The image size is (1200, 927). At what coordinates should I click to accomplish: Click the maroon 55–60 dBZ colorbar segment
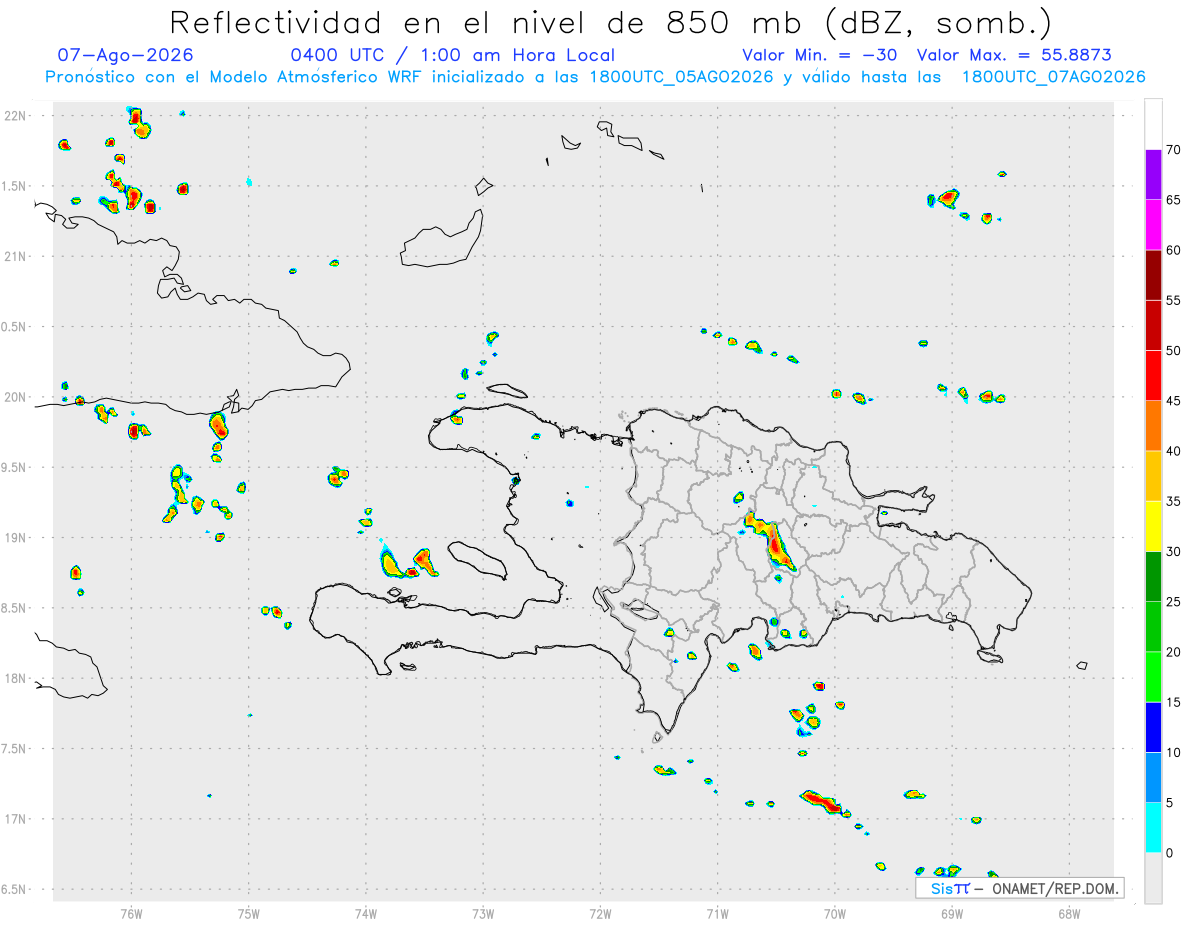pos(1153,275)
